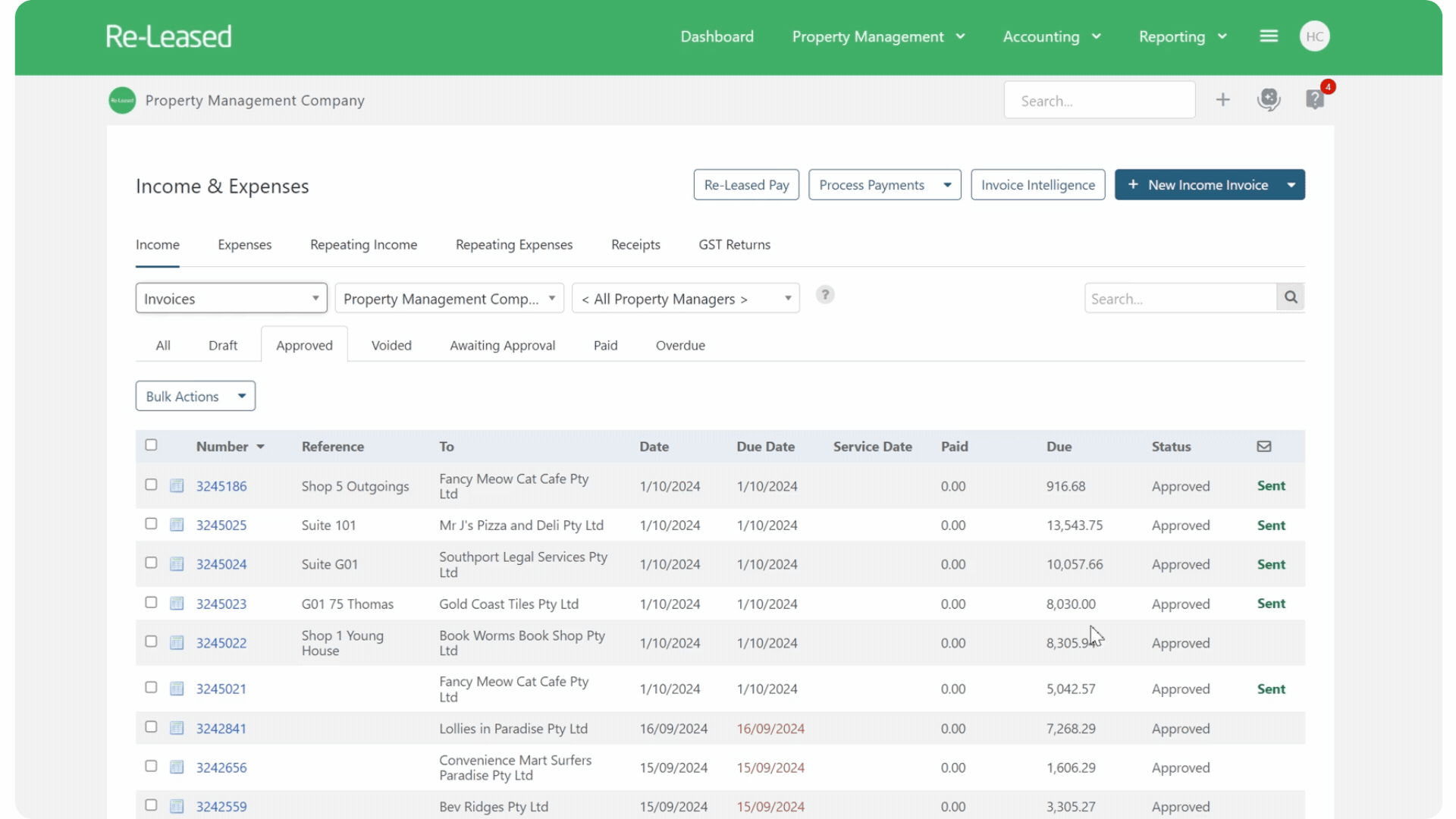Screen dimensions: 1456x819
Task: Open the hamburger menu in the green header
Action: coord(1269,36)
